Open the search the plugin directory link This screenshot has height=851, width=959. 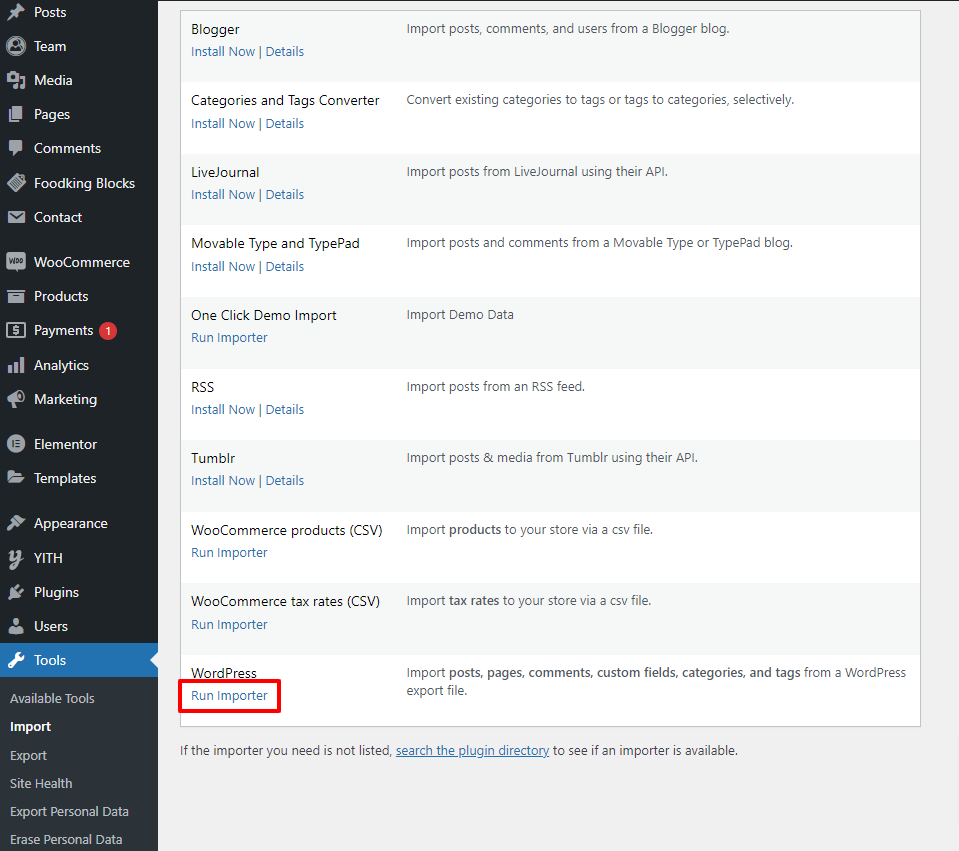point(472,750)
